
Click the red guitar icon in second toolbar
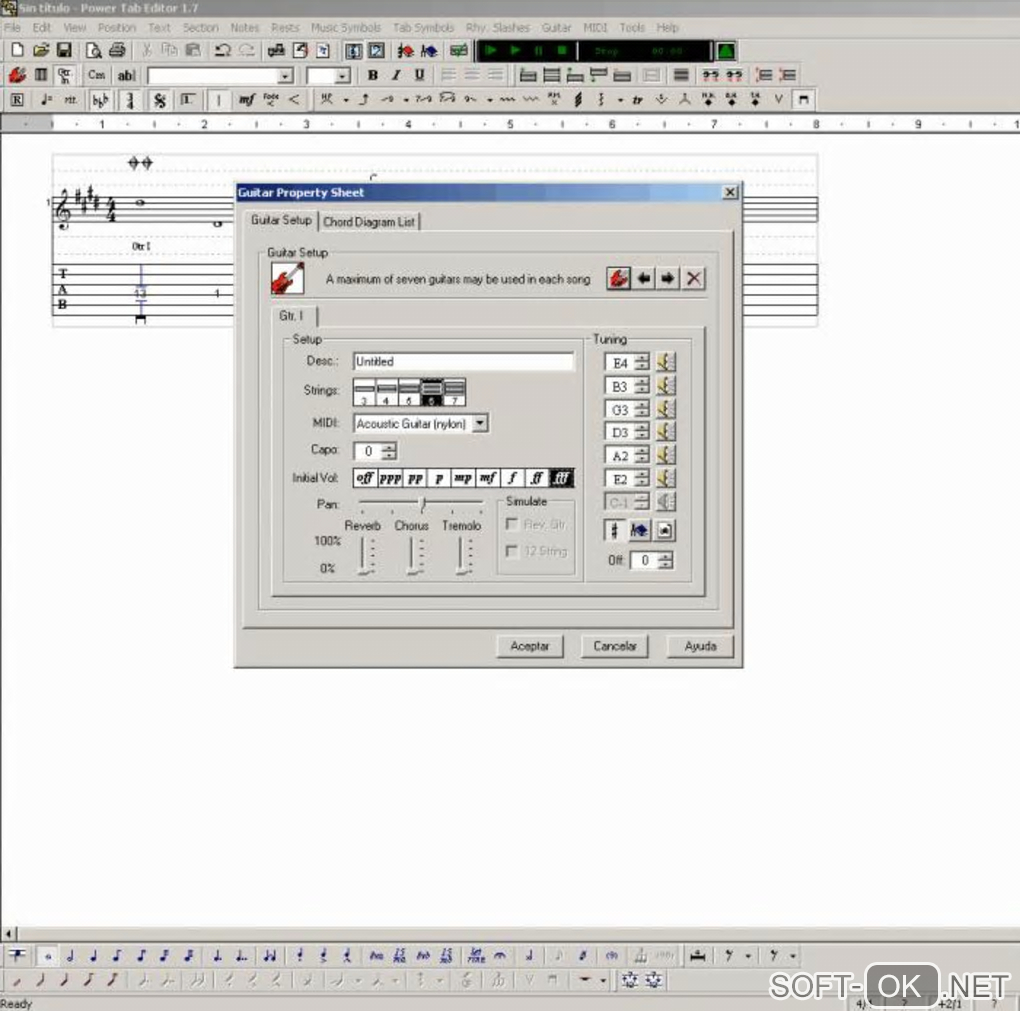pyautogui.click(x=17, y=75)
